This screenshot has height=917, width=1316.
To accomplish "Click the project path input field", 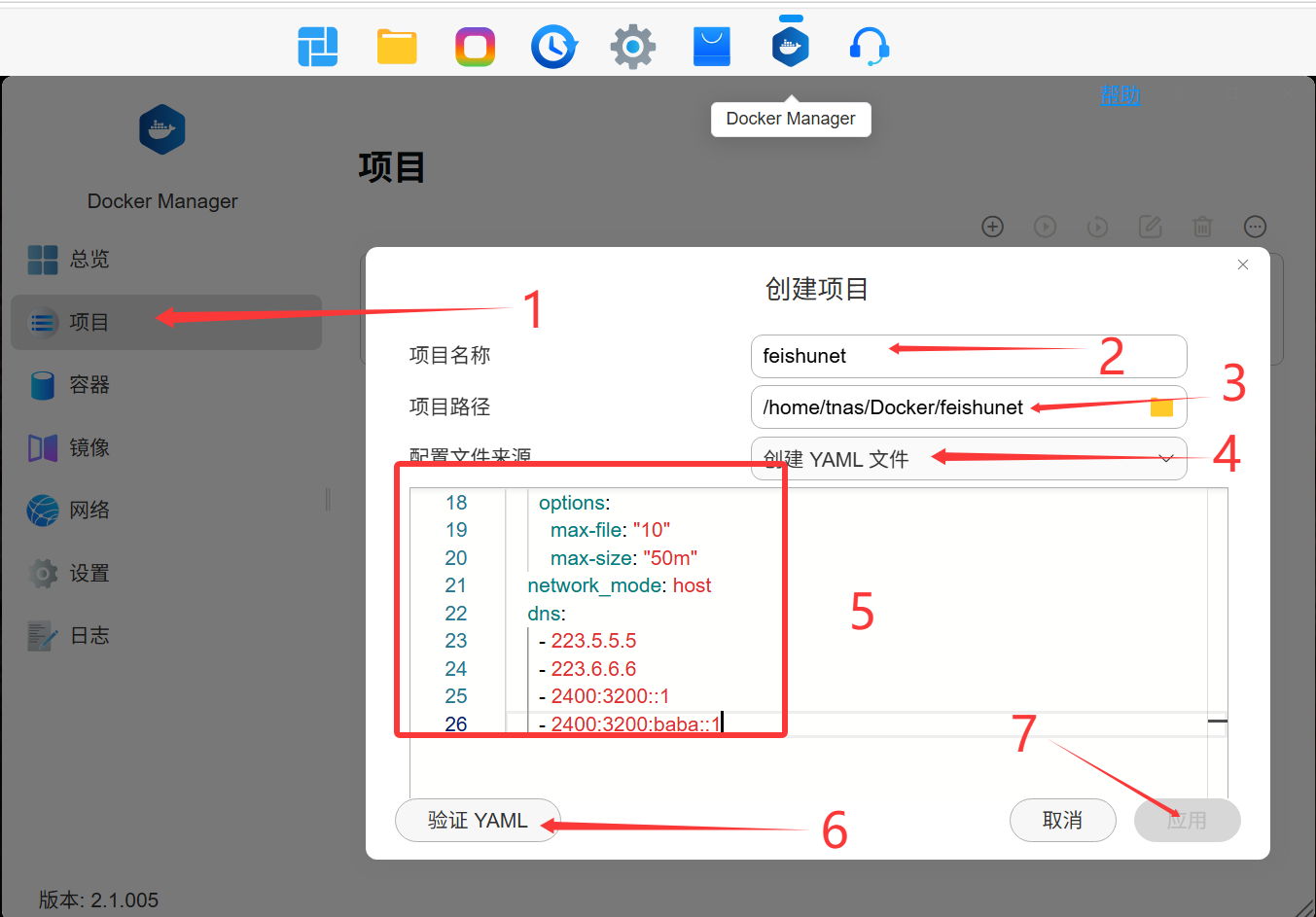I will pos(969,406).
